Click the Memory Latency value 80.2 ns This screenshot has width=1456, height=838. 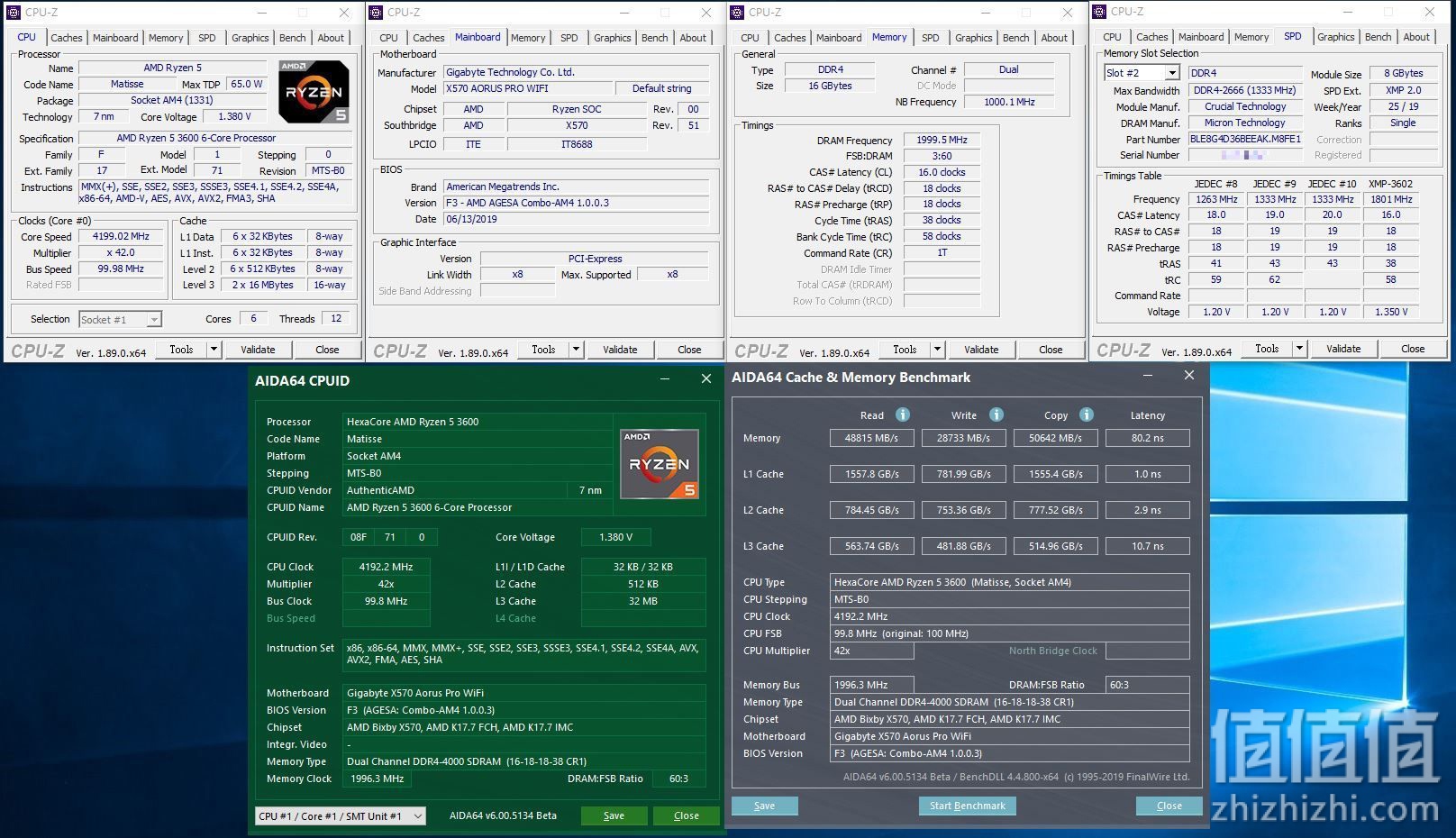pos(1148,438)
